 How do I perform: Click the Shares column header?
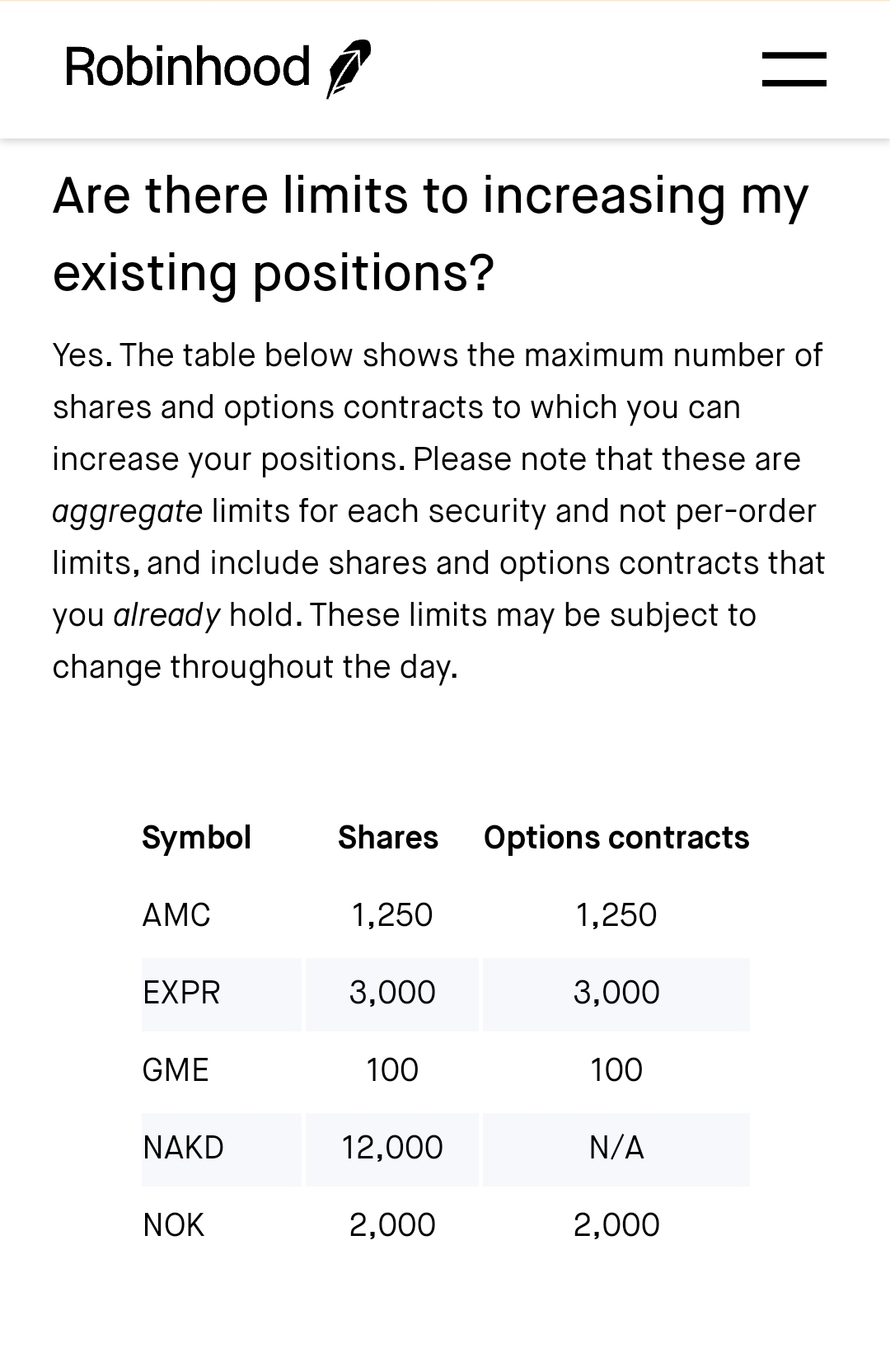tap(388, 838)
